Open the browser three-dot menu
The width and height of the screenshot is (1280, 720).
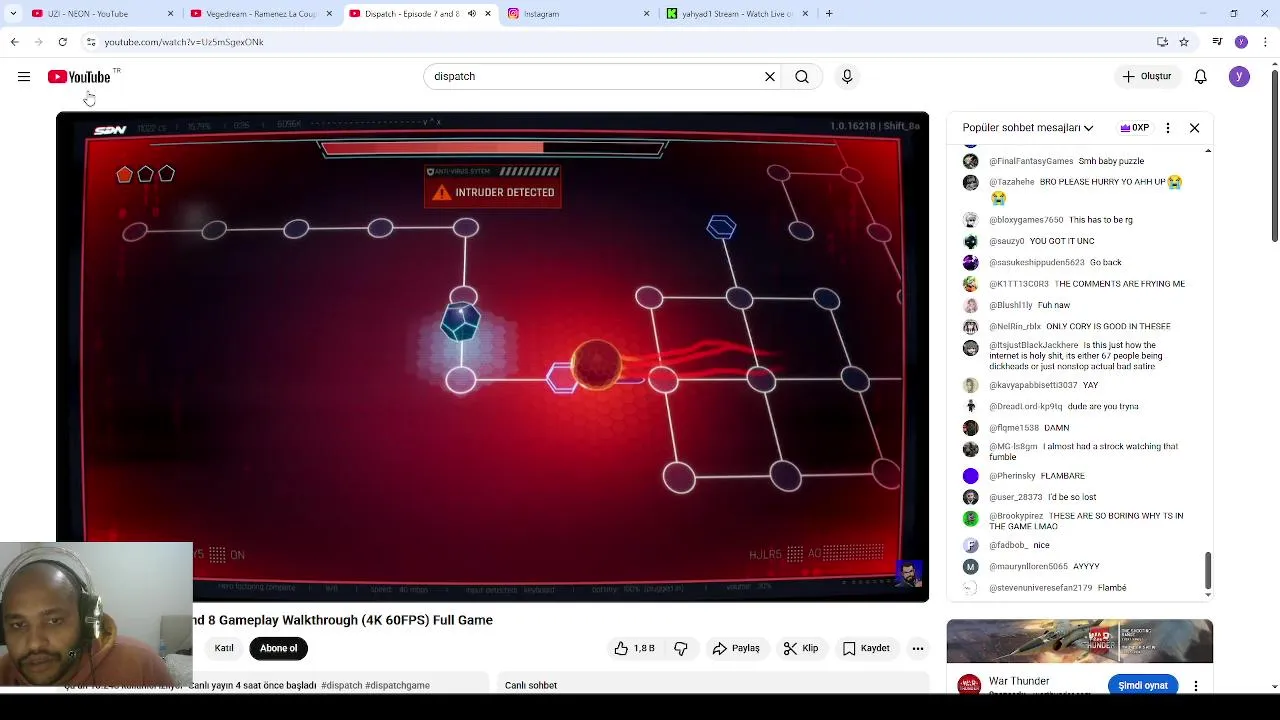tap(1265, 42)
